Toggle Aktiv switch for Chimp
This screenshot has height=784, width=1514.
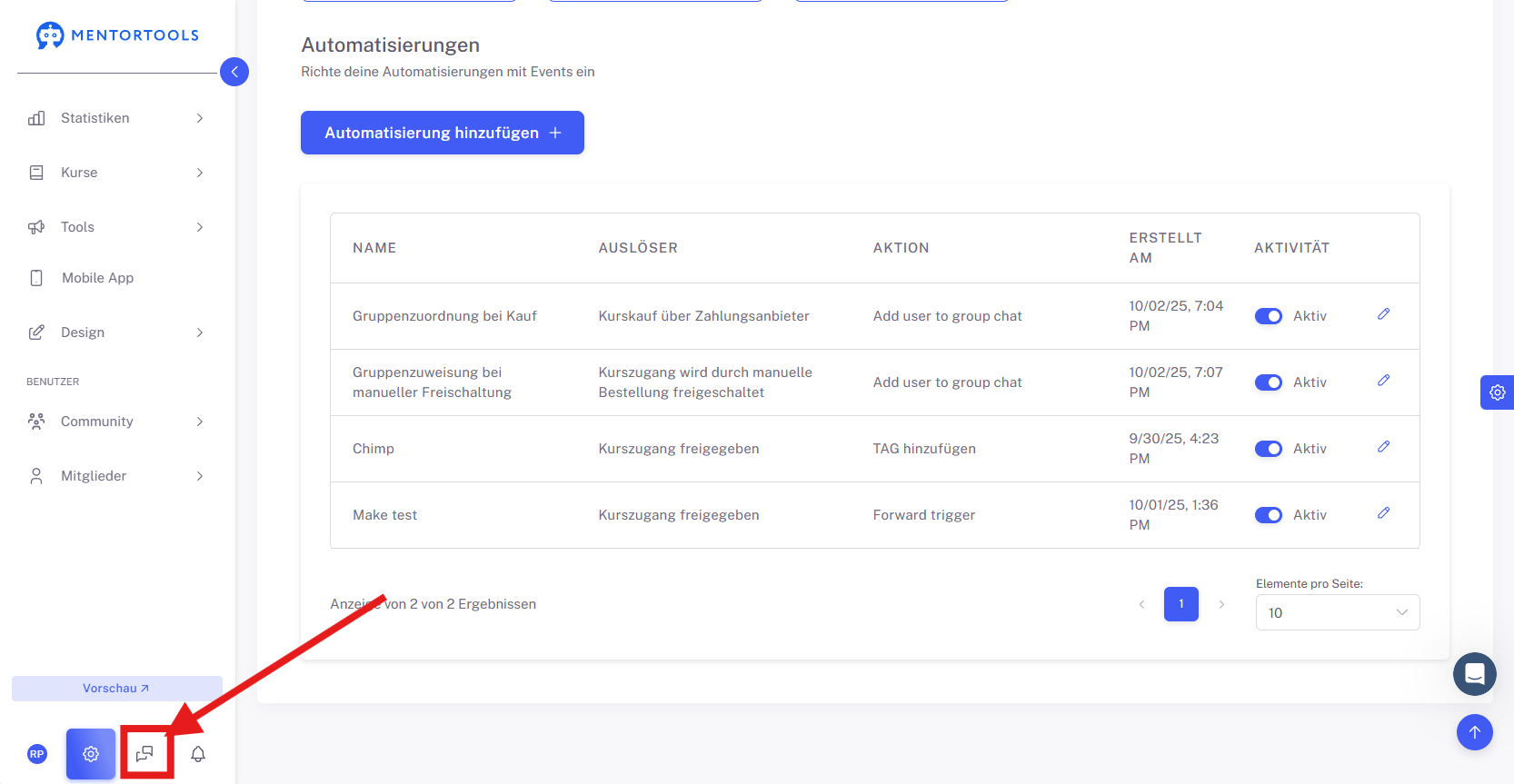(x=1269, y=449)
